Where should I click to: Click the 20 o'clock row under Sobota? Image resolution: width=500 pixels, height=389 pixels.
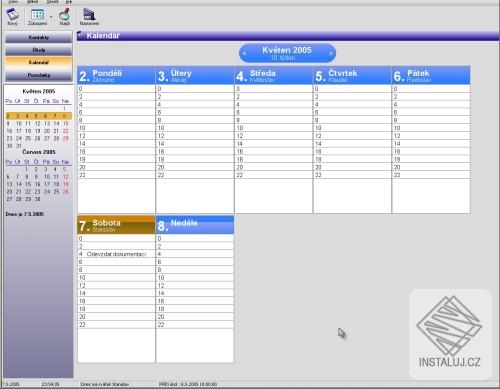tap(116, 317)
